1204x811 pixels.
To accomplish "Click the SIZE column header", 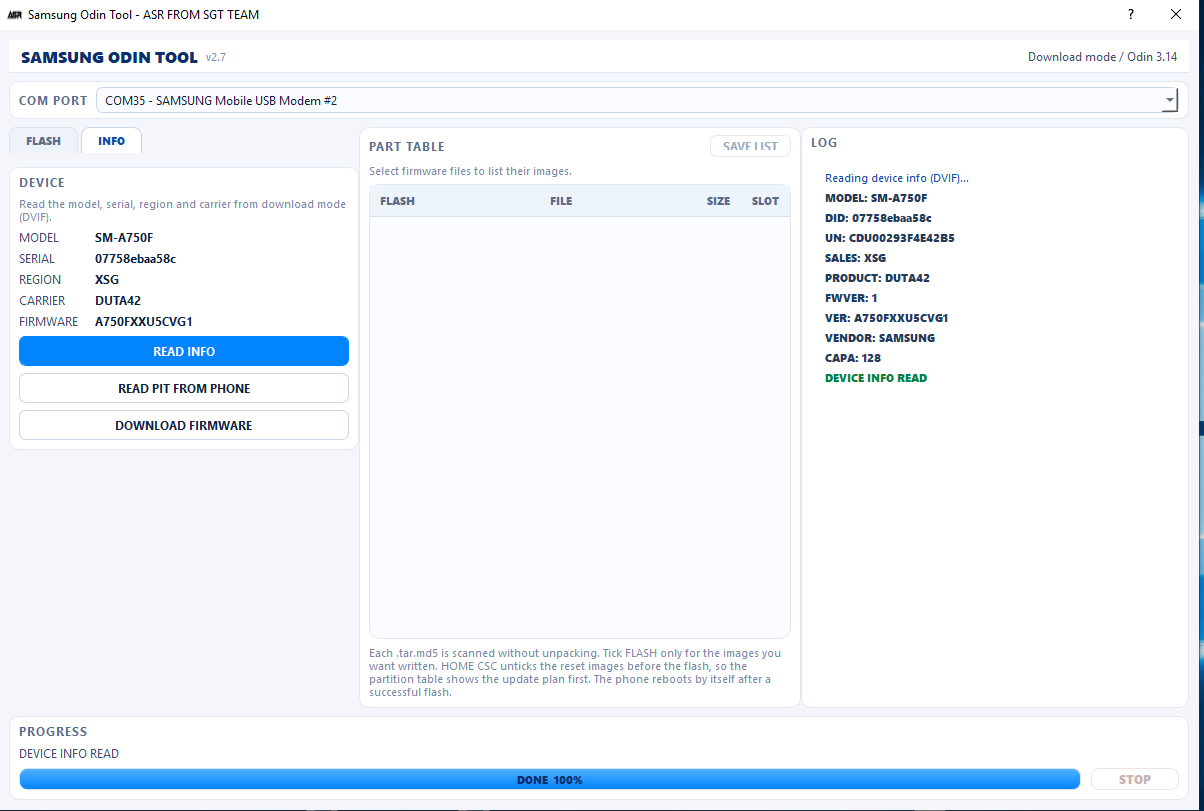I will tap(718, 201).
